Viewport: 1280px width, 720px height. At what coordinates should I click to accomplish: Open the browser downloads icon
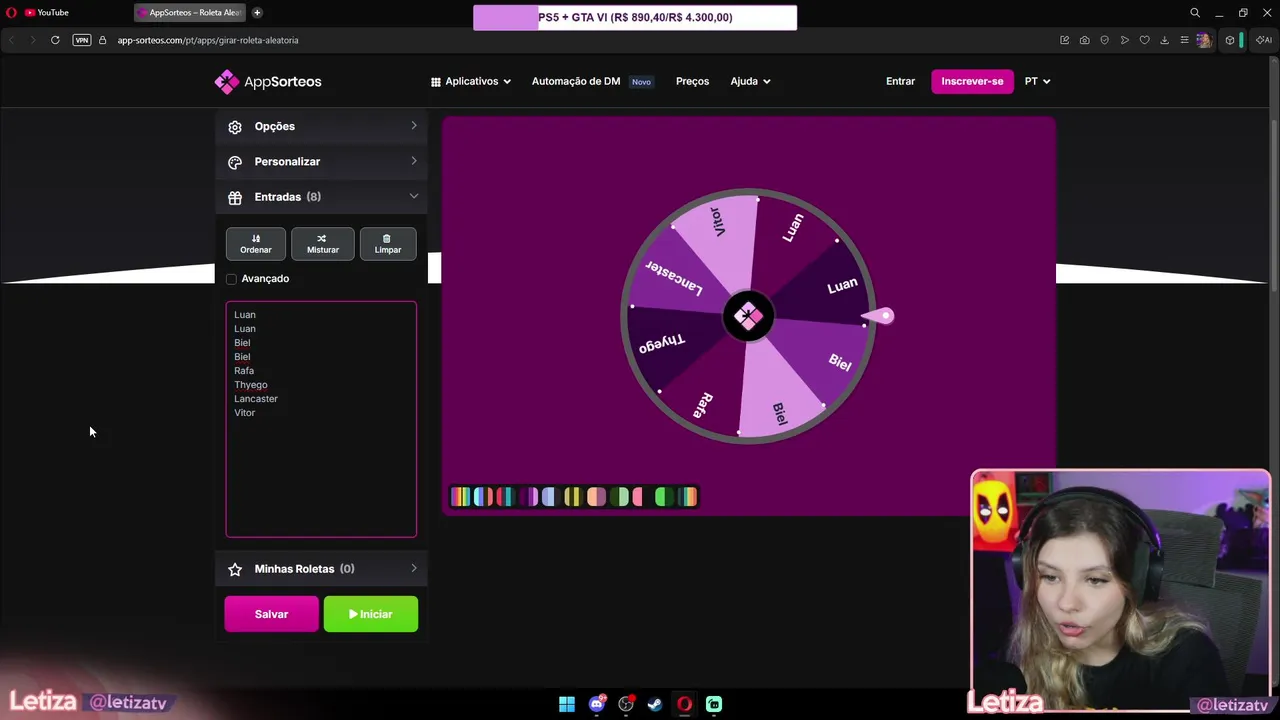coord(1164,40)
